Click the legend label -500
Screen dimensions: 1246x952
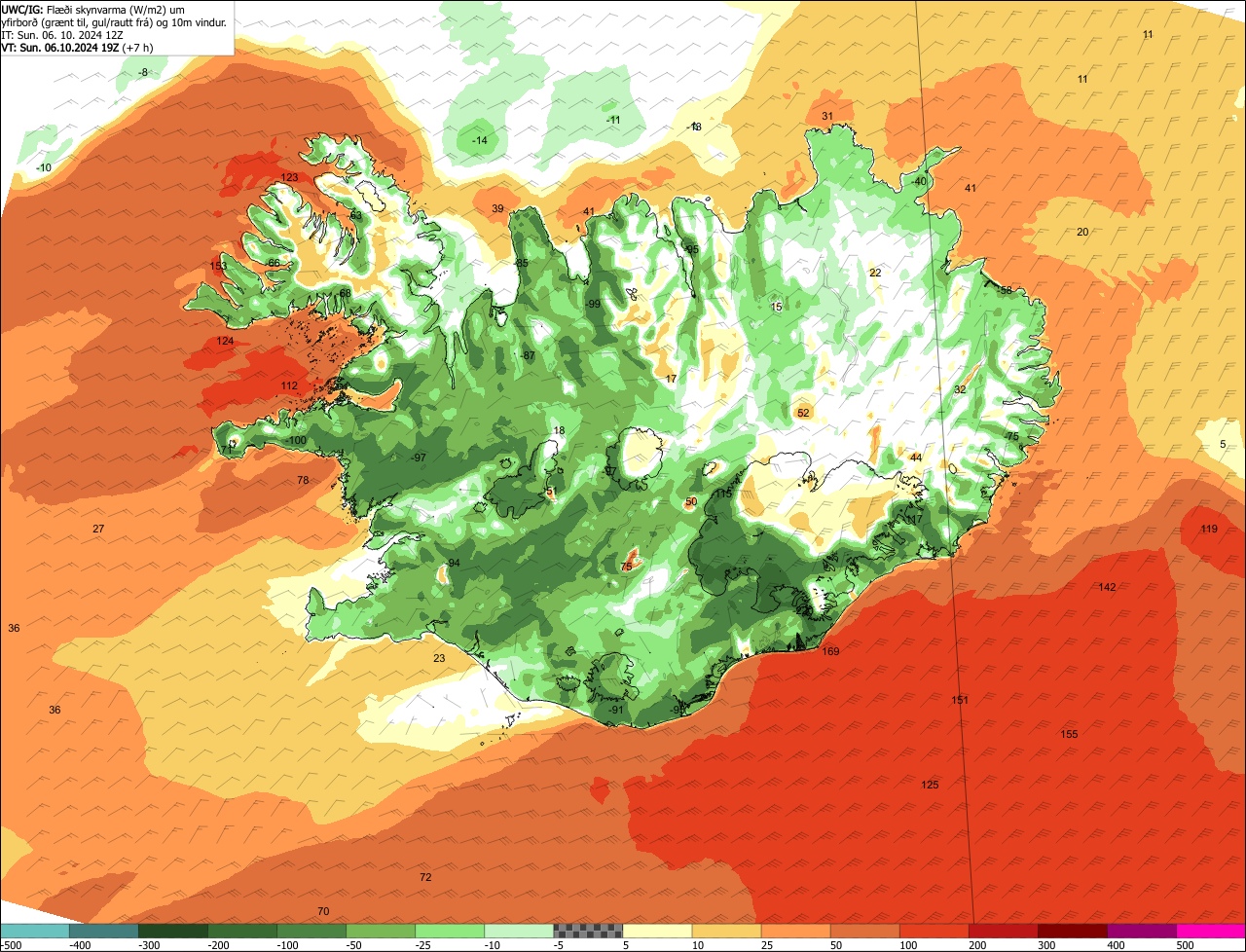11,945
